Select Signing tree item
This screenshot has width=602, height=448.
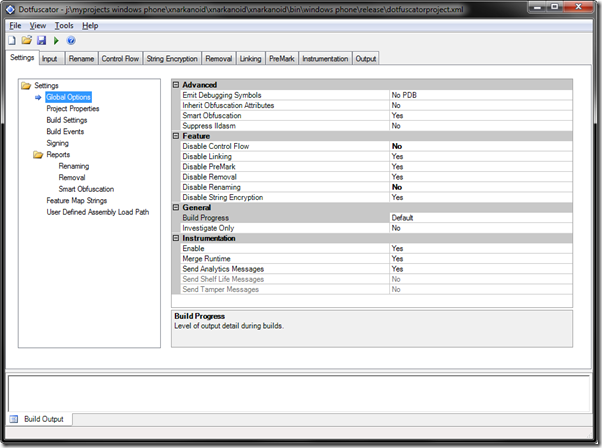pyautogui.click(x=58, y=143)
